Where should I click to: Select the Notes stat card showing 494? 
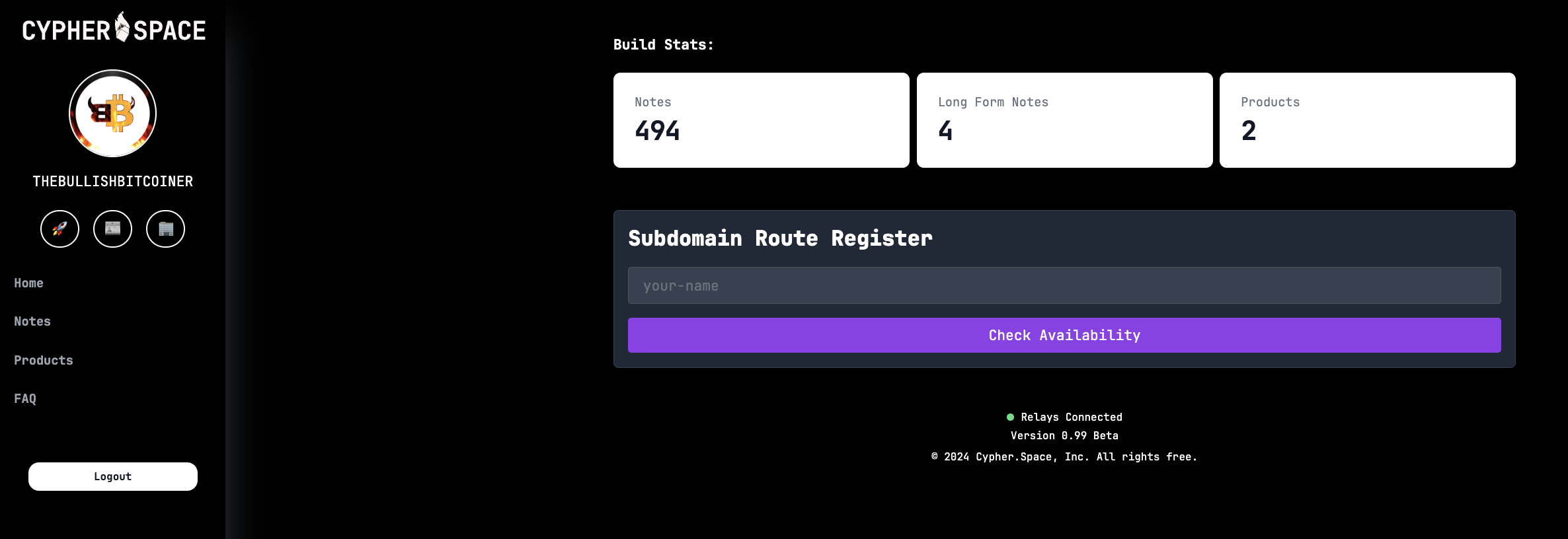tap(761, 120)
